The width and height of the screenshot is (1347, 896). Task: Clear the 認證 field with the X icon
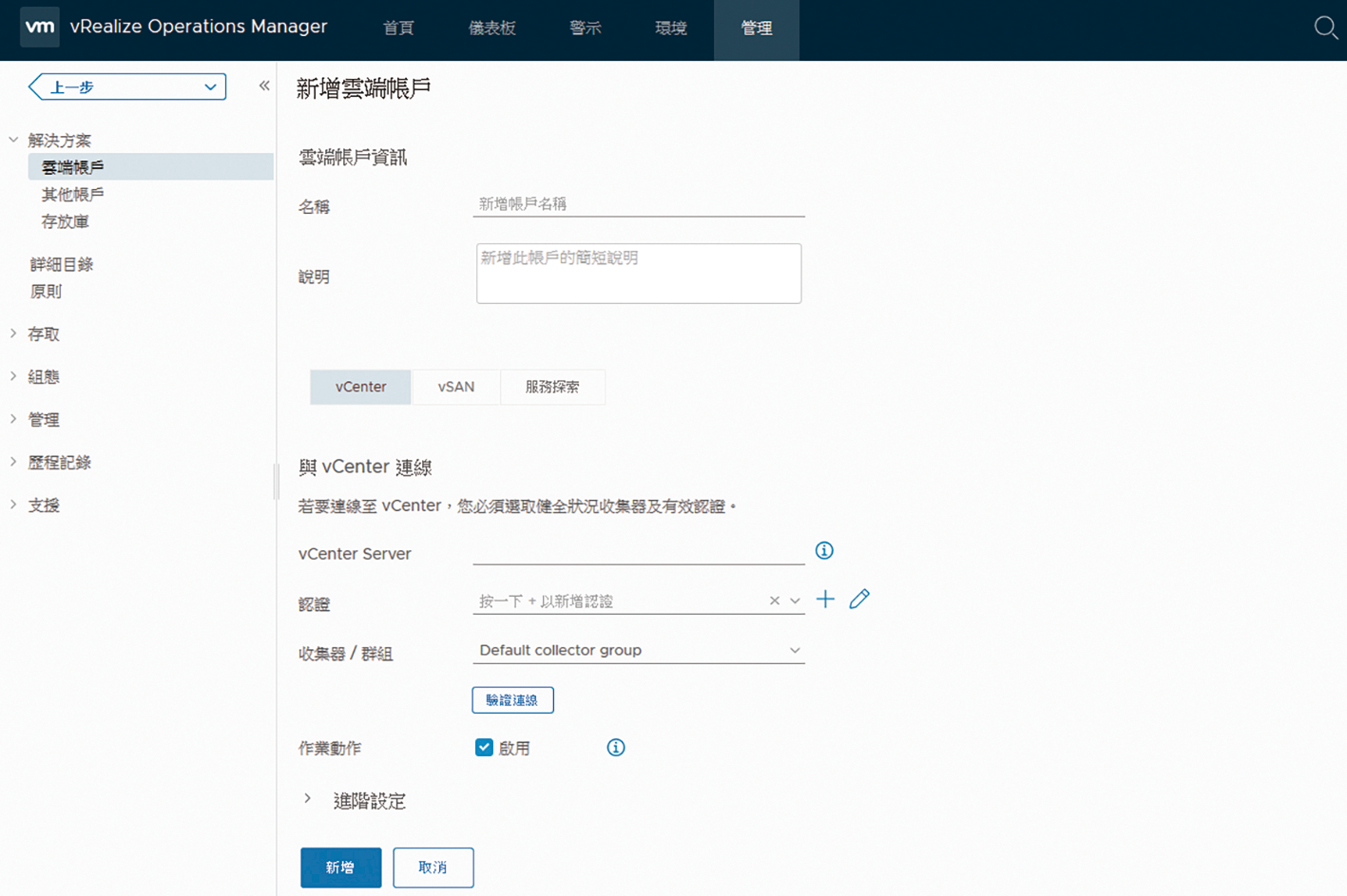(x=774, y=601)
